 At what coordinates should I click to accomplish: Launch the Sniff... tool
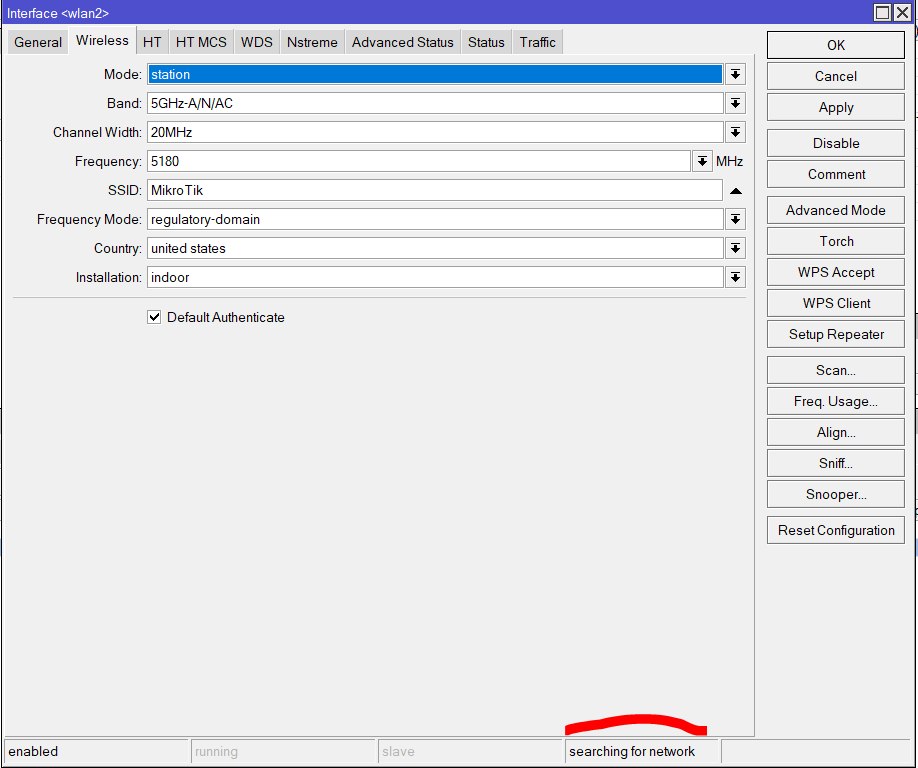click(835, 463)
